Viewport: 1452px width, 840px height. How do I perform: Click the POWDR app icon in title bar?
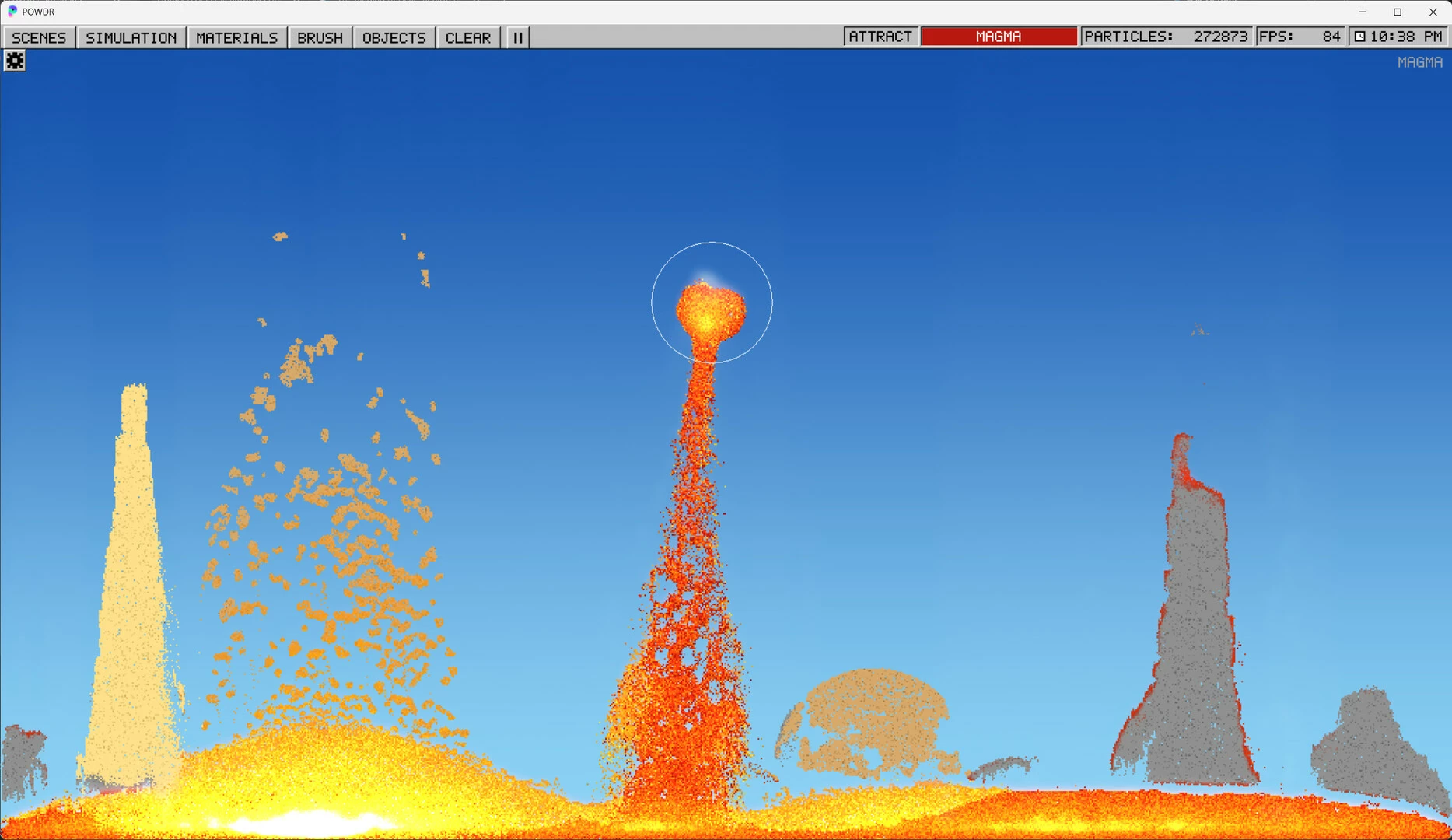[12, 12]
